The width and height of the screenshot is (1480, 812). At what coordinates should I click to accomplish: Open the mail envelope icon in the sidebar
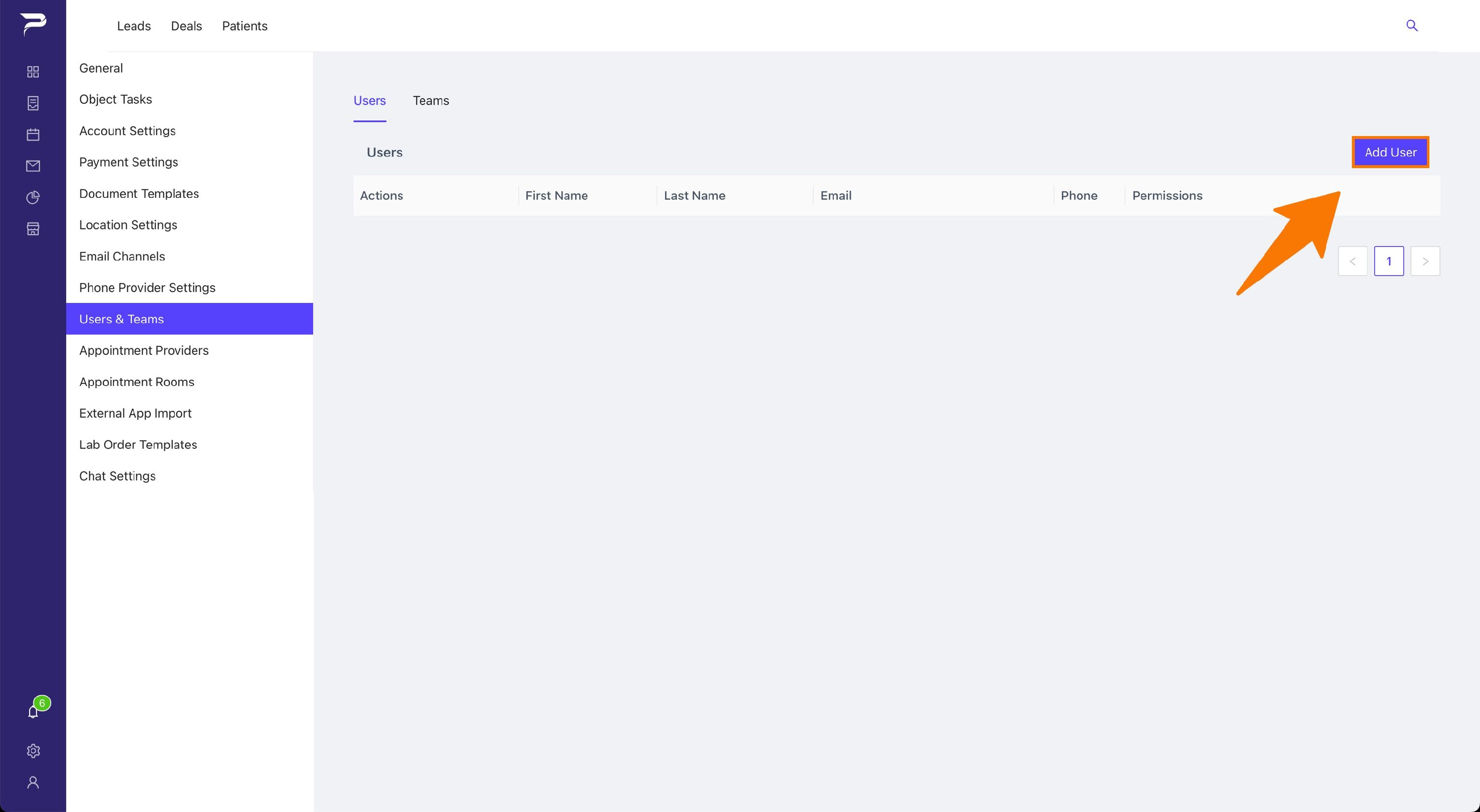33,166
